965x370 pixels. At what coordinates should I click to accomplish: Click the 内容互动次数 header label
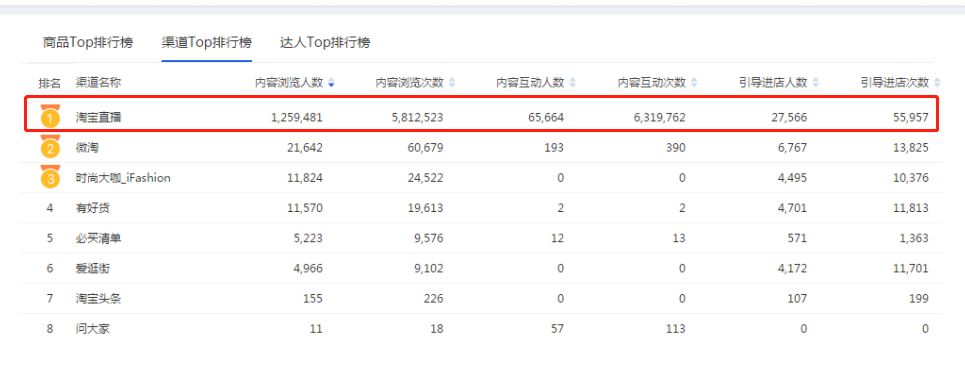[x=652, y=83]
